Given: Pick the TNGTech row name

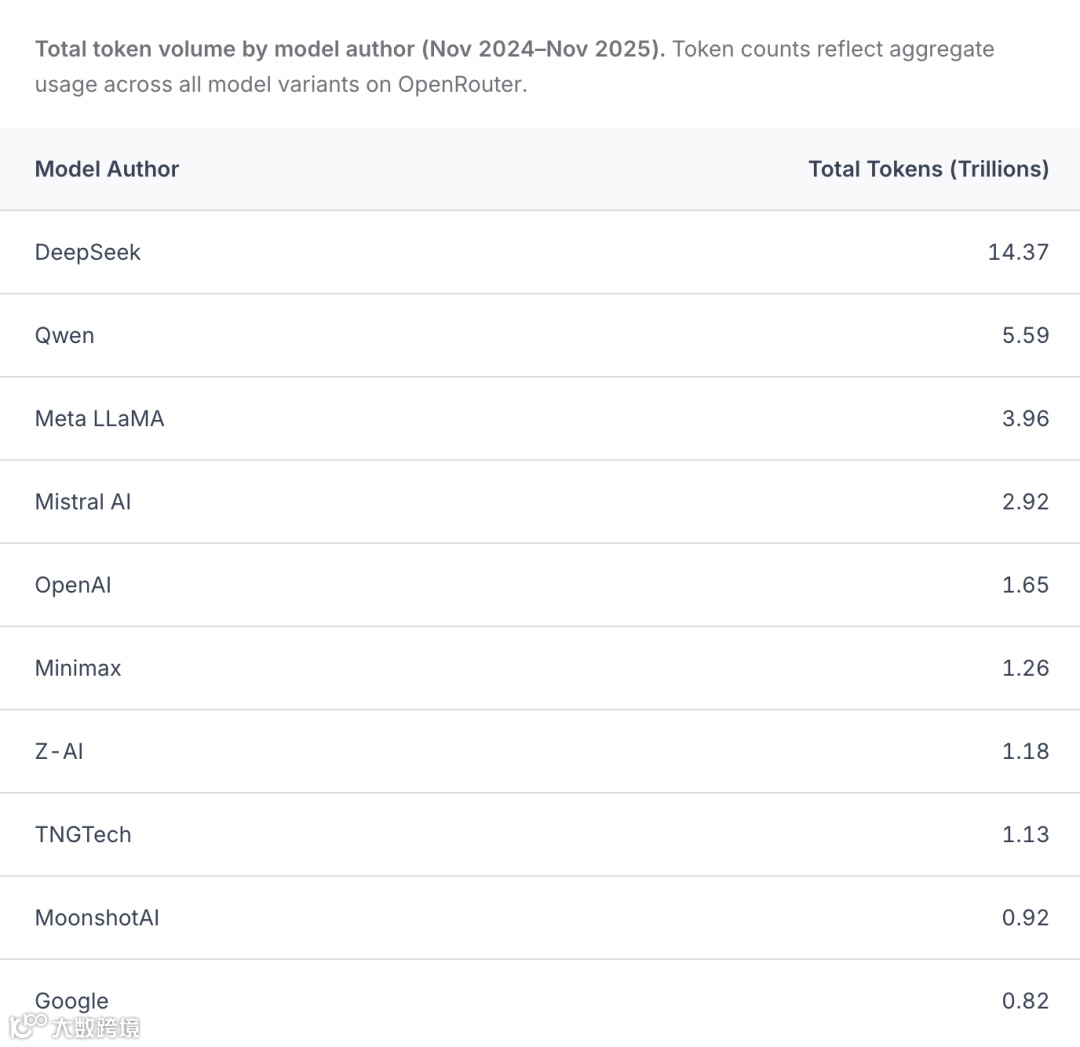Looking at the screenshot, I should click(x=83, y=834).
